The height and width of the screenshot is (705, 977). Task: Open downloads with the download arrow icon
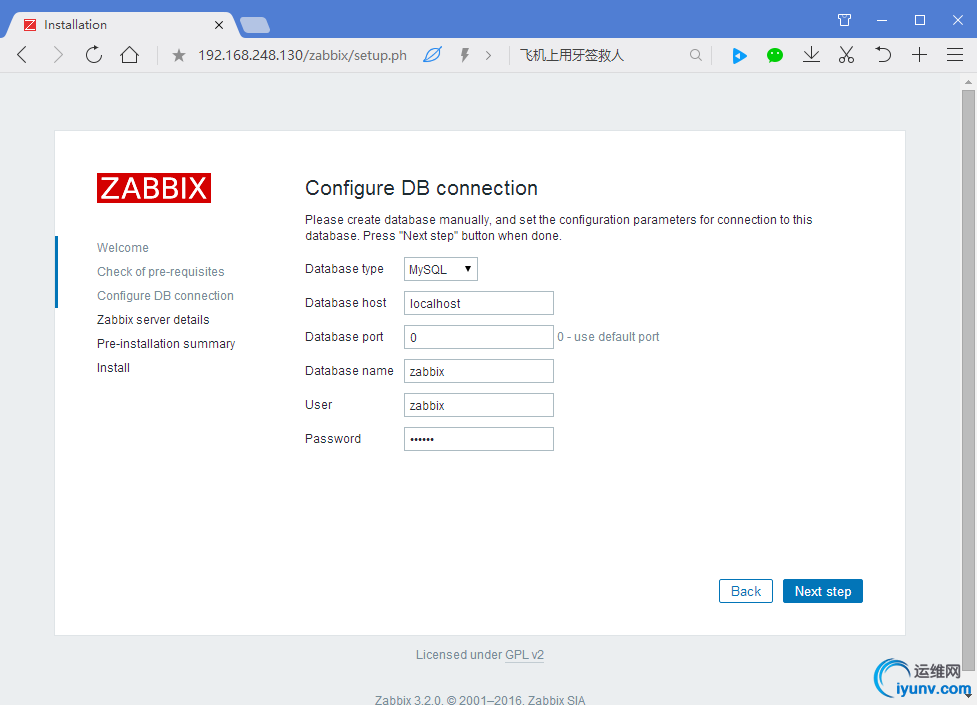pyautogui.click(x=811, y=55)
